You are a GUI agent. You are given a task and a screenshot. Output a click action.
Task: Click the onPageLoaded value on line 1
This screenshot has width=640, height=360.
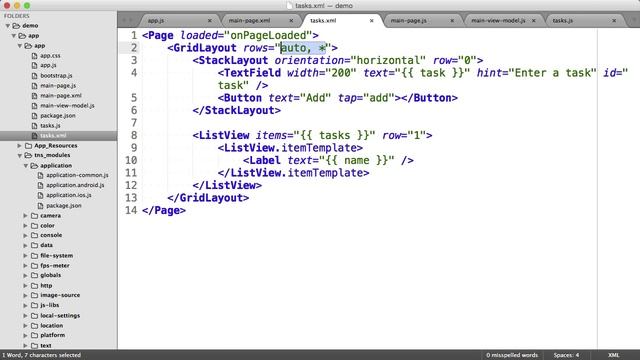pyautogui.click(x=268, y=36)
